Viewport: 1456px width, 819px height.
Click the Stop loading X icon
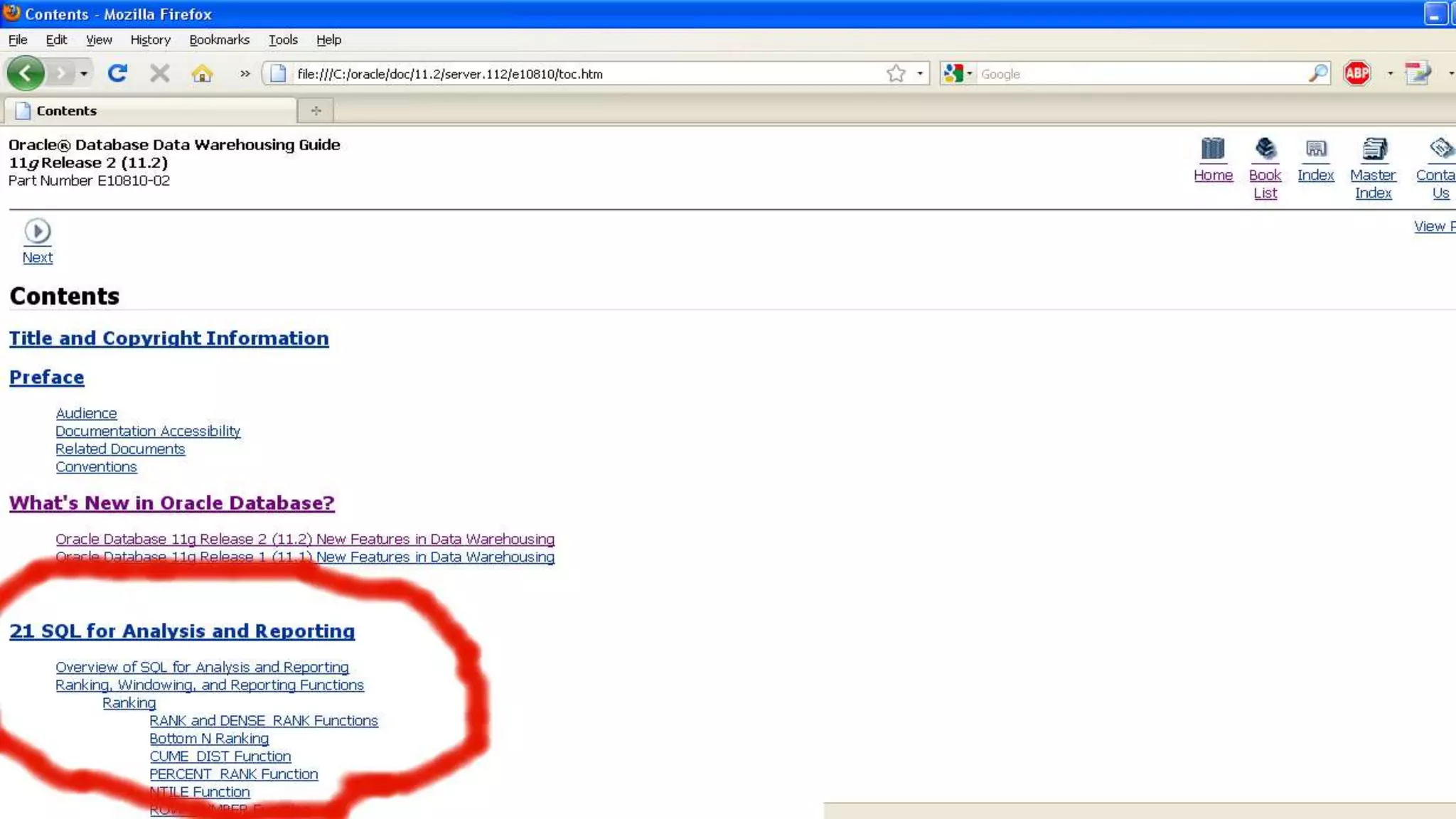(160, 73)
